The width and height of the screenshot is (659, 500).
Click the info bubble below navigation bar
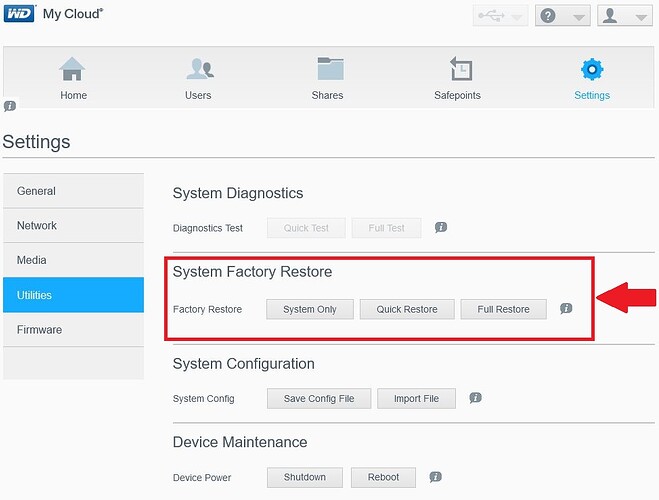(x=10, y=105)
